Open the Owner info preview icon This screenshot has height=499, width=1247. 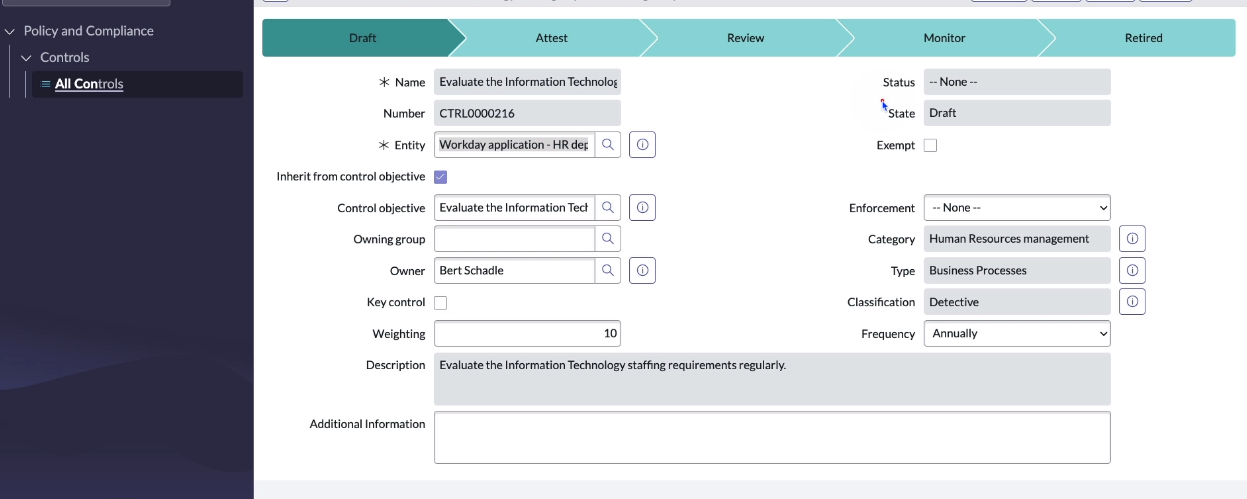pos(642,270)
